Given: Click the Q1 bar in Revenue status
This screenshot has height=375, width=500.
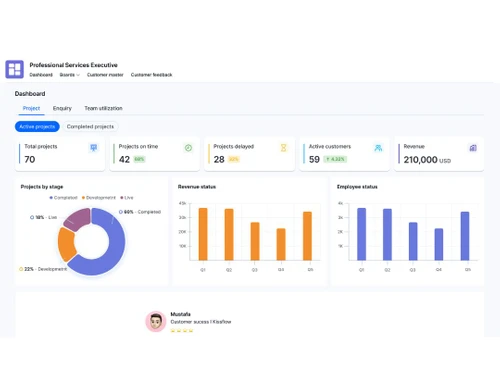Looking at the screenshot, I should (203, 234).
